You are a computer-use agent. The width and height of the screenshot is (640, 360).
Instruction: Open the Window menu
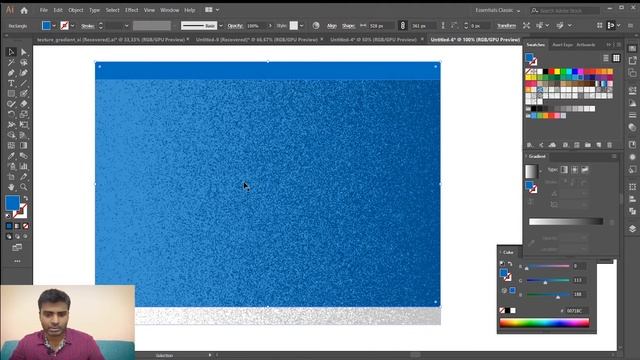pyautogui.click(x=169, y=10)
